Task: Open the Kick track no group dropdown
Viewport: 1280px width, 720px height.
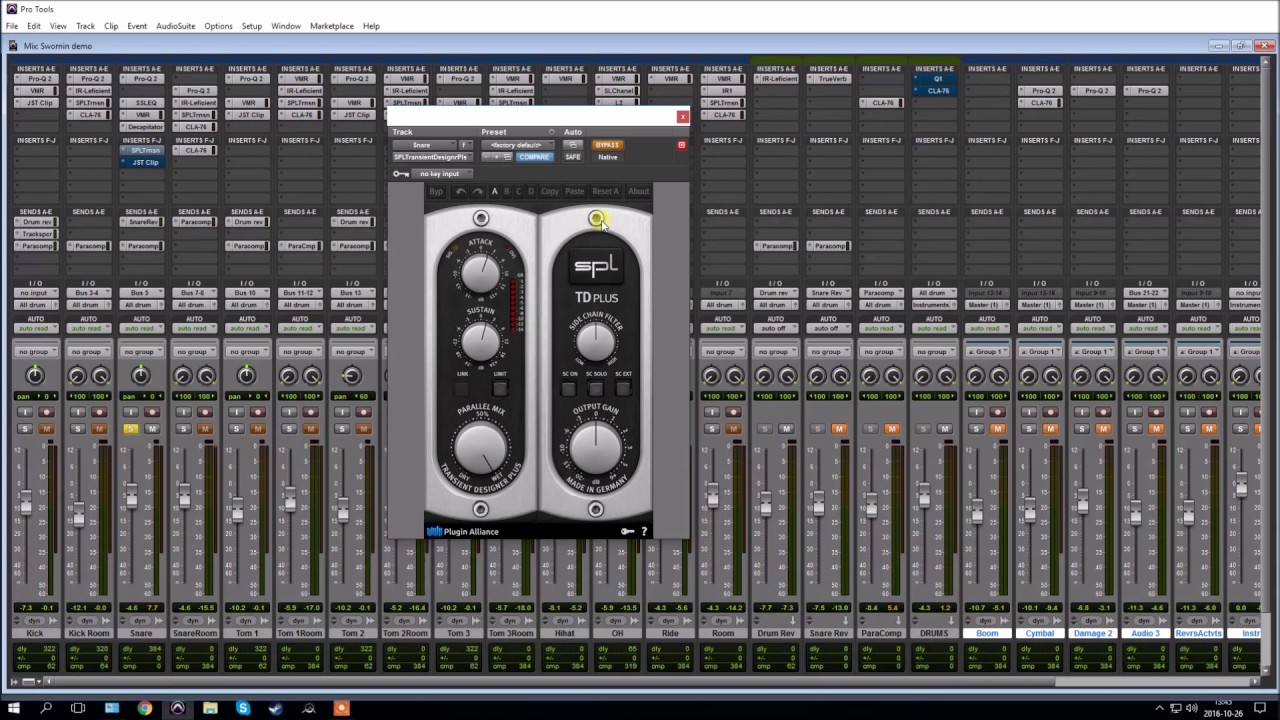Action: tap(34, 352)
